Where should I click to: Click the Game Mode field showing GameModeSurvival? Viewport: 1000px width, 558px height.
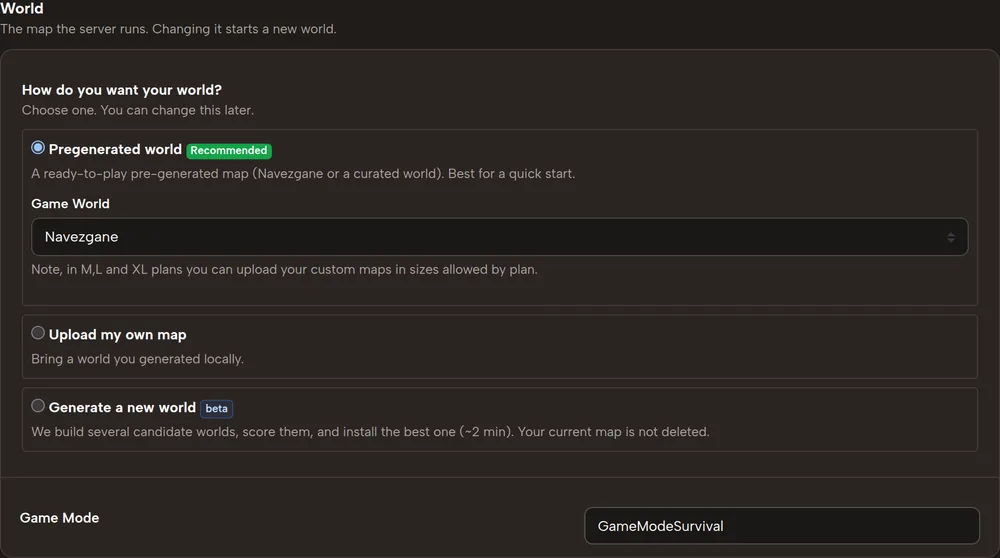[x=782, y=526]
